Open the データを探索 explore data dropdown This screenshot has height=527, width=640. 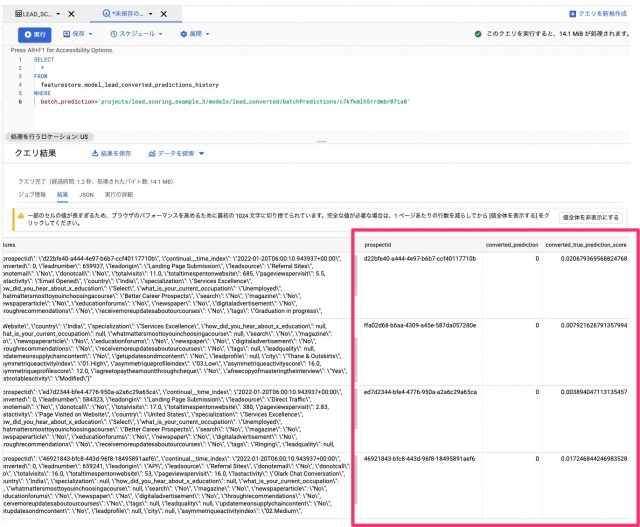click(x=176, y=153)
